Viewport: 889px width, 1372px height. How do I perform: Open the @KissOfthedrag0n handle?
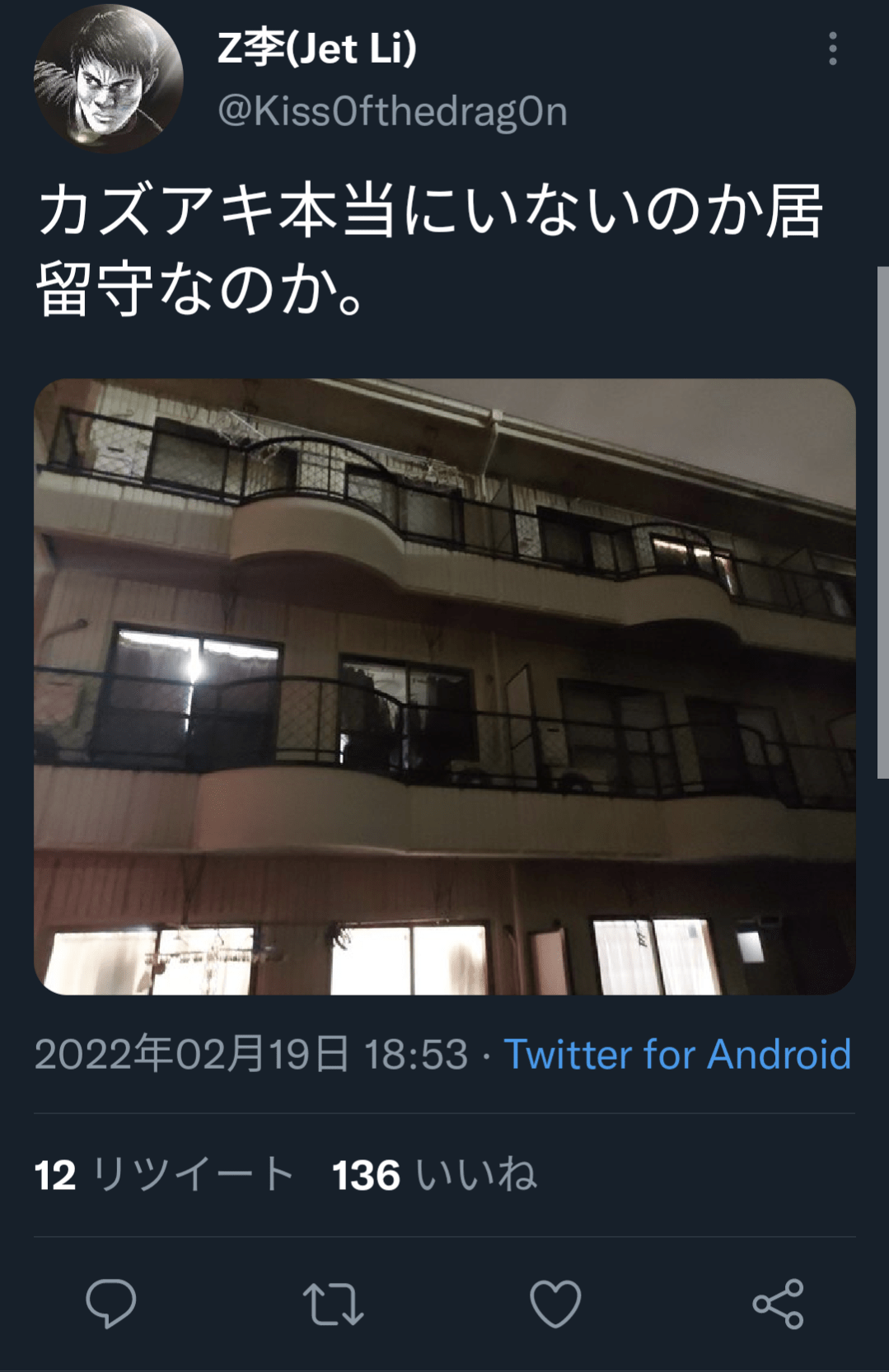392,111
